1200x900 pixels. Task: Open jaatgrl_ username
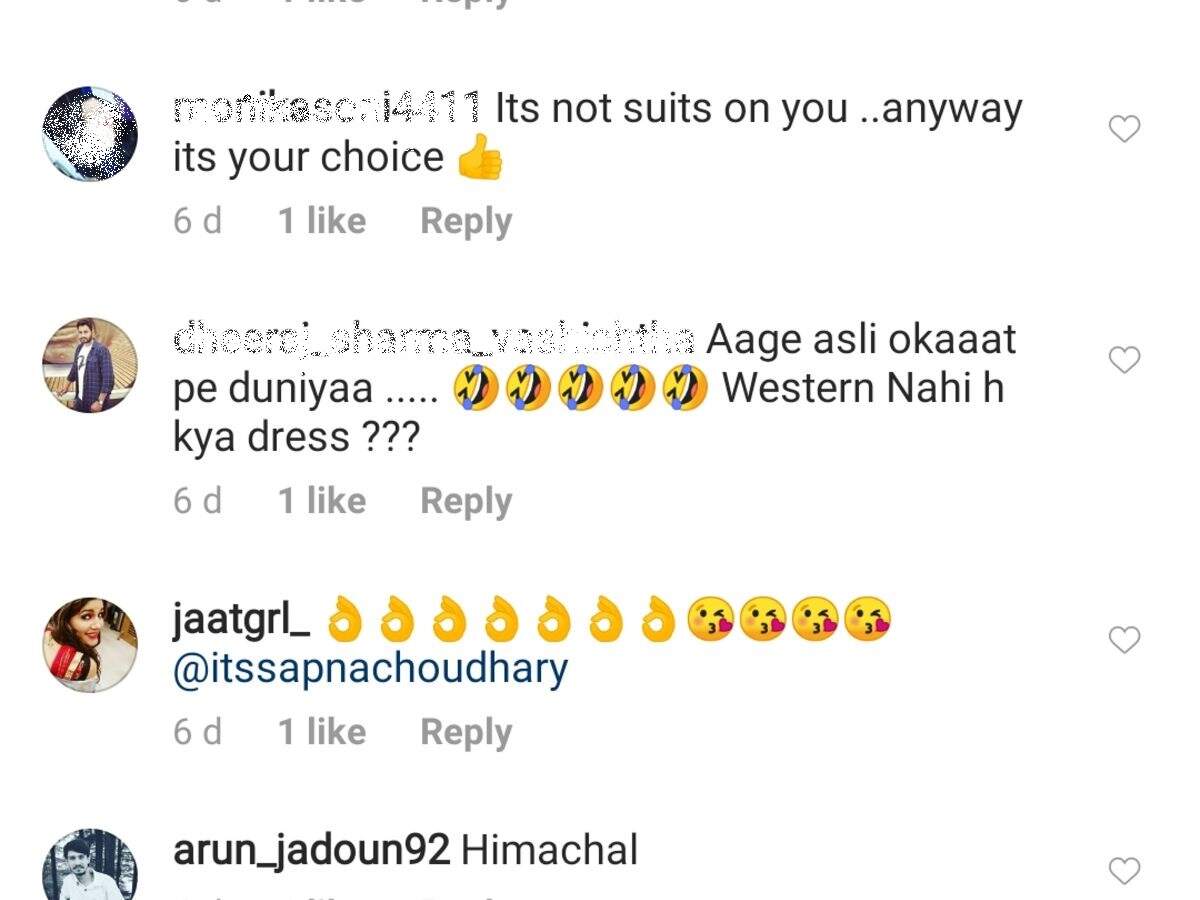click(242, 622)
